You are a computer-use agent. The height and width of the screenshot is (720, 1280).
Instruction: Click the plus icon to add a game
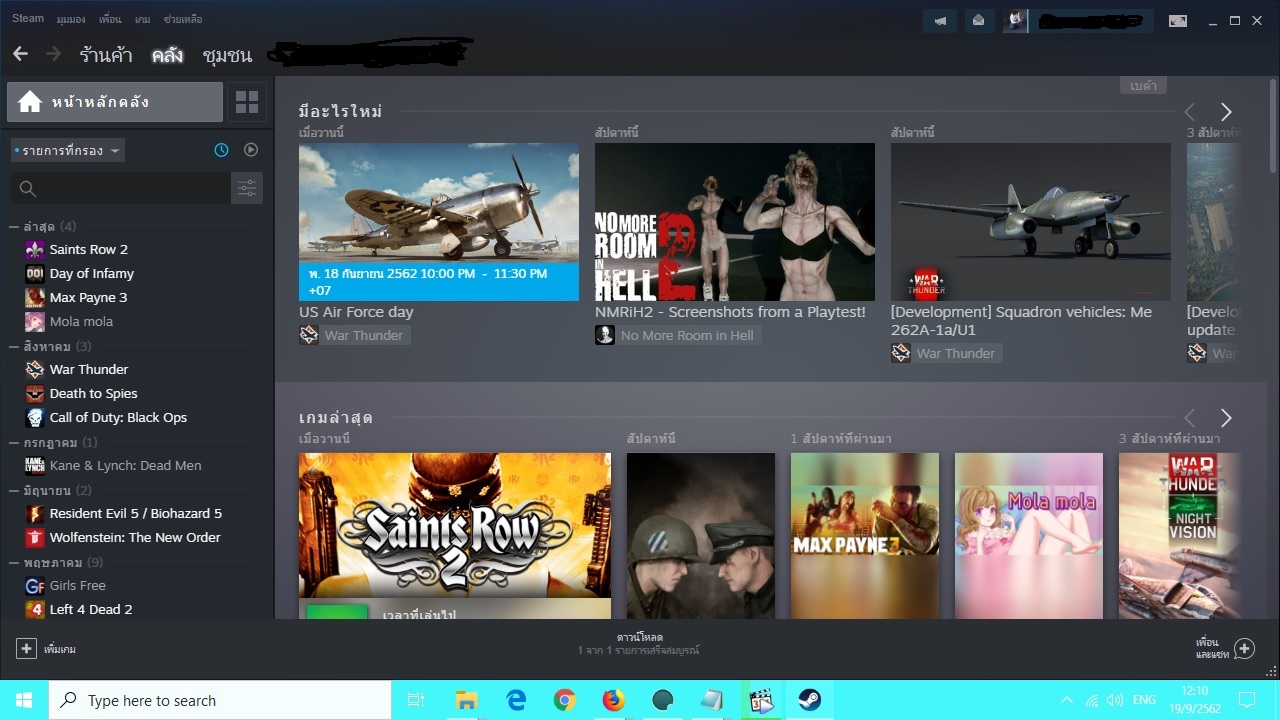coord(26,648)
